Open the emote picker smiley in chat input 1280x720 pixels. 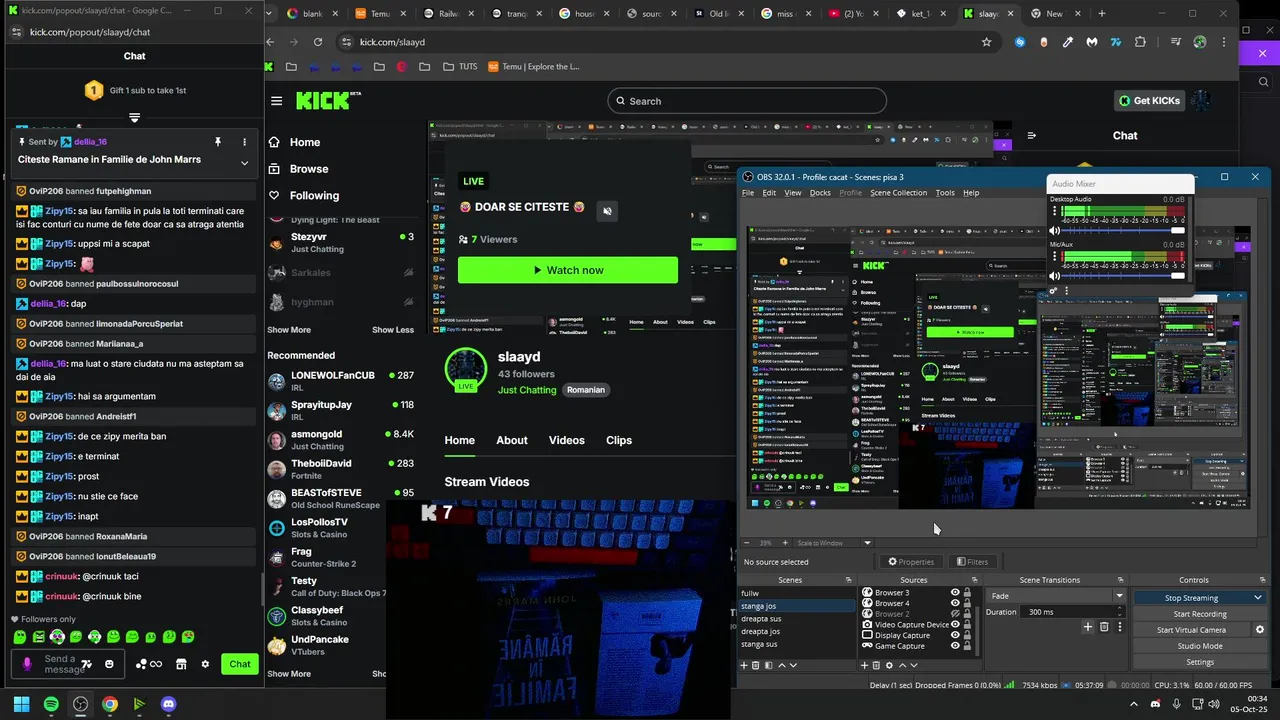[x=109, y=664]
